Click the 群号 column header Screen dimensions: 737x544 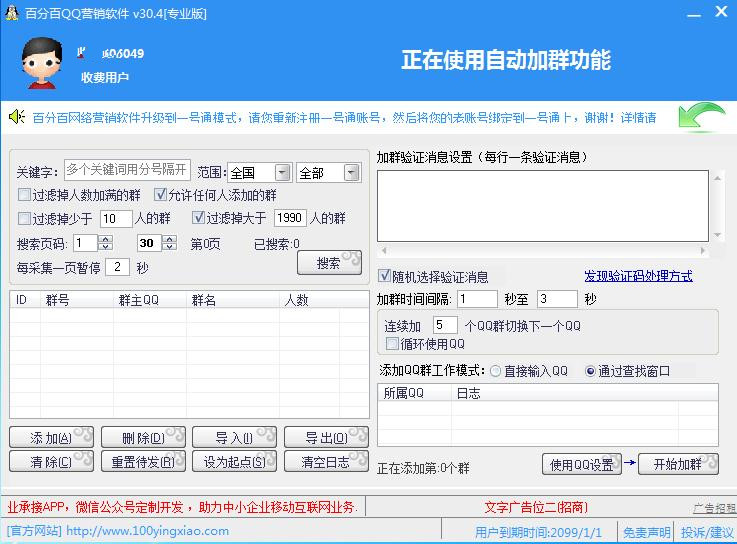(77, 300)
